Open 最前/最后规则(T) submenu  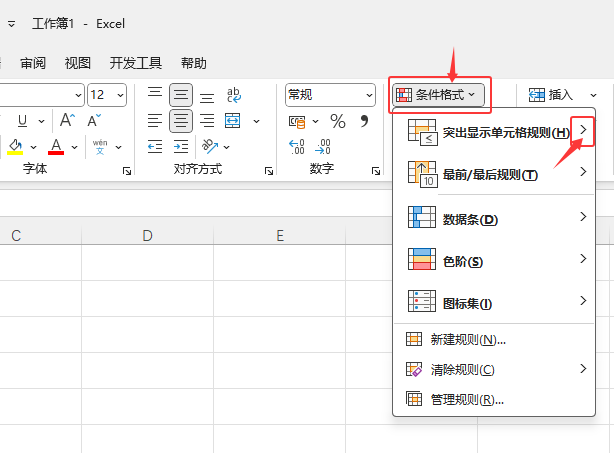click(x=494, y=174)
